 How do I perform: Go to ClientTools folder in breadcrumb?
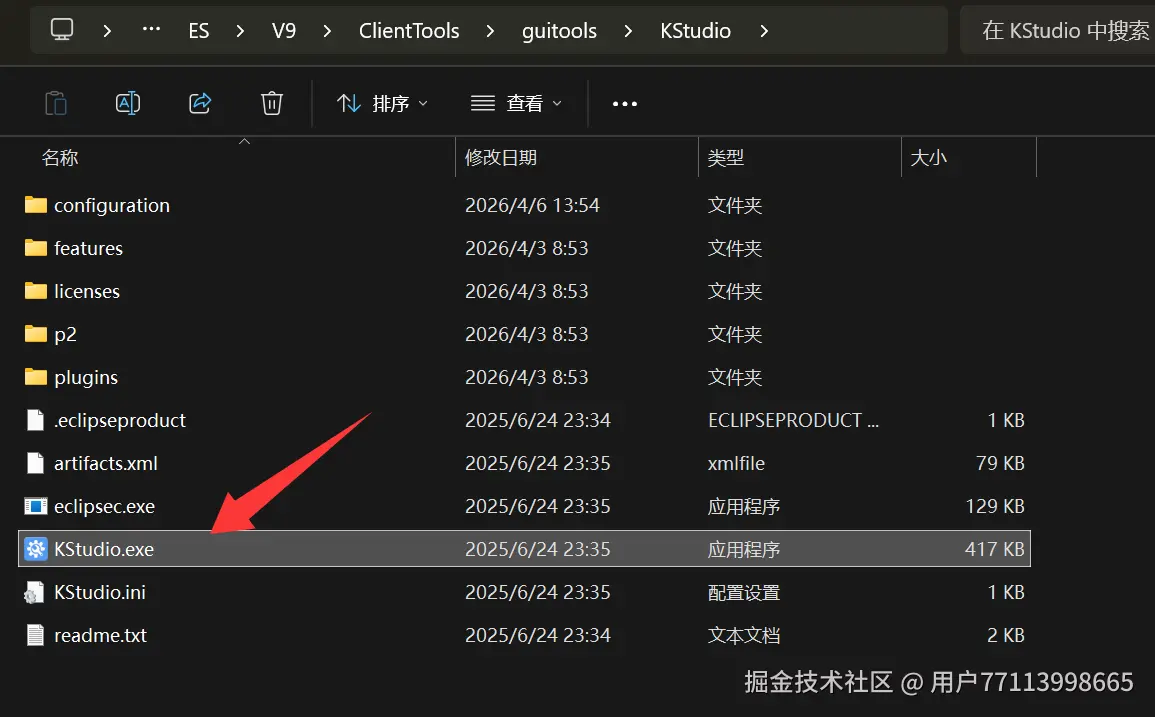point(409,31)
